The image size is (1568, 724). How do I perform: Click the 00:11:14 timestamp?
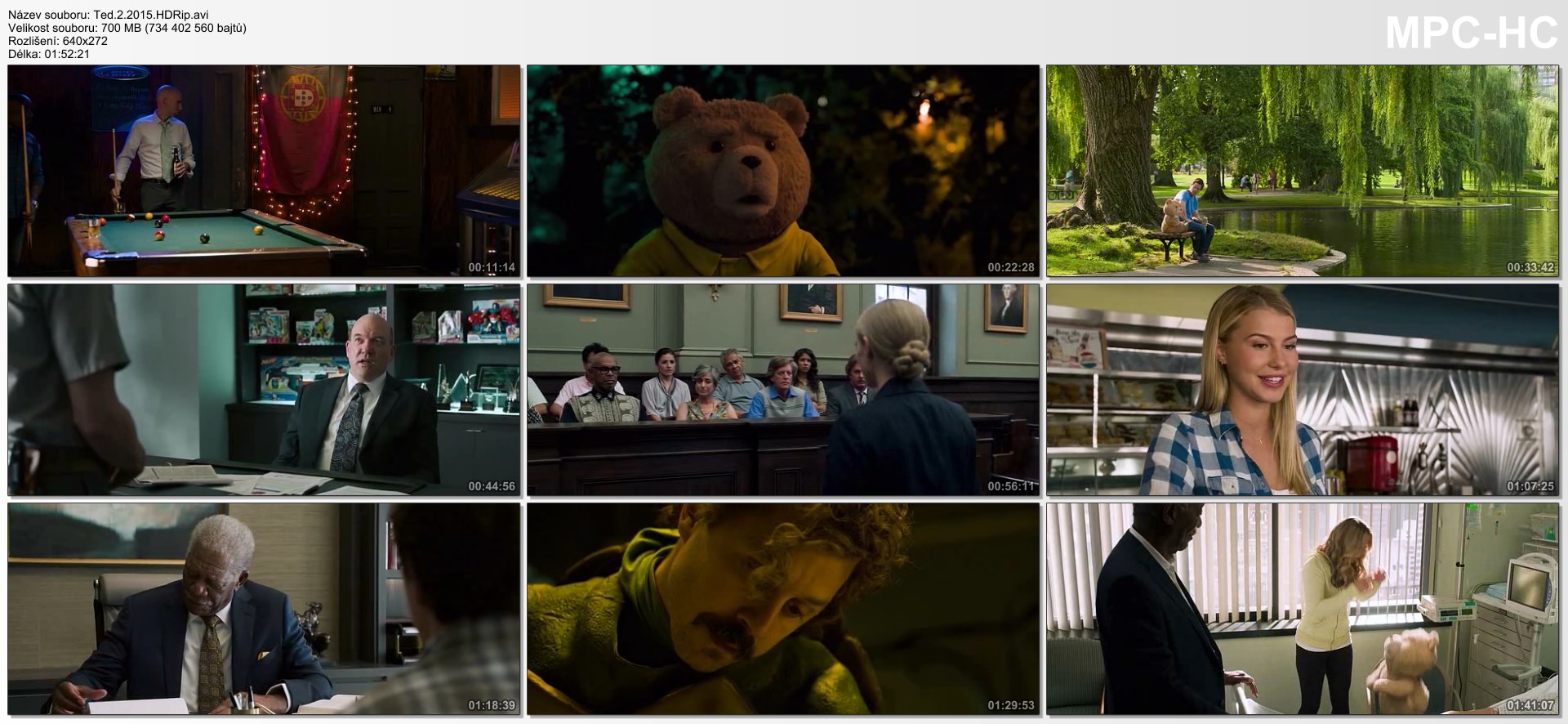point(491,267)
